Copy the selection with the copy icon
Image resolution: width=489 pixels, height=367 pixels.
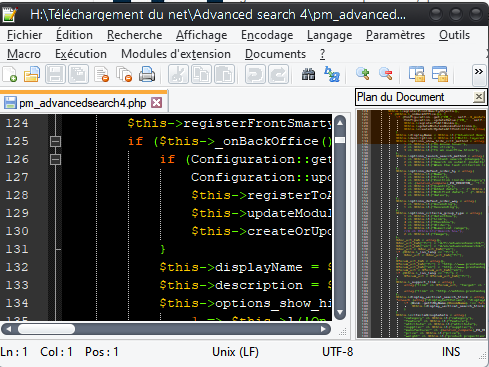(x=201, y=74)
